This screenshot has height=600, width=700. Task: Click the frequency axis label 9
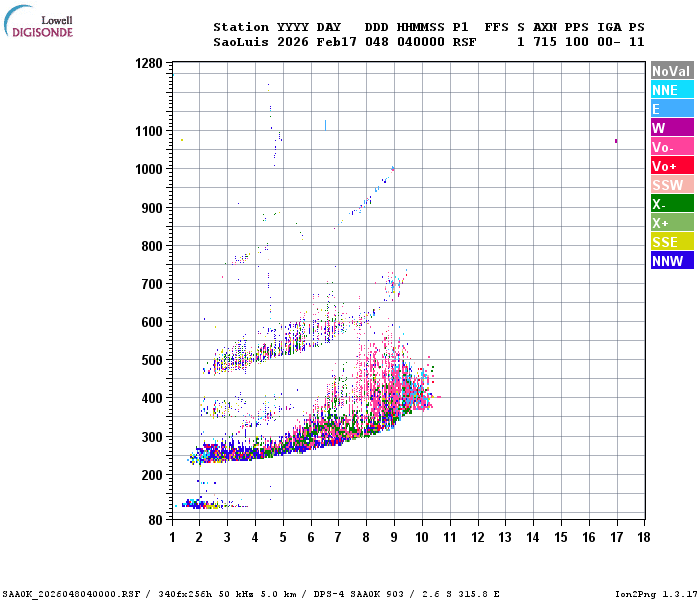tap(394, 537)
